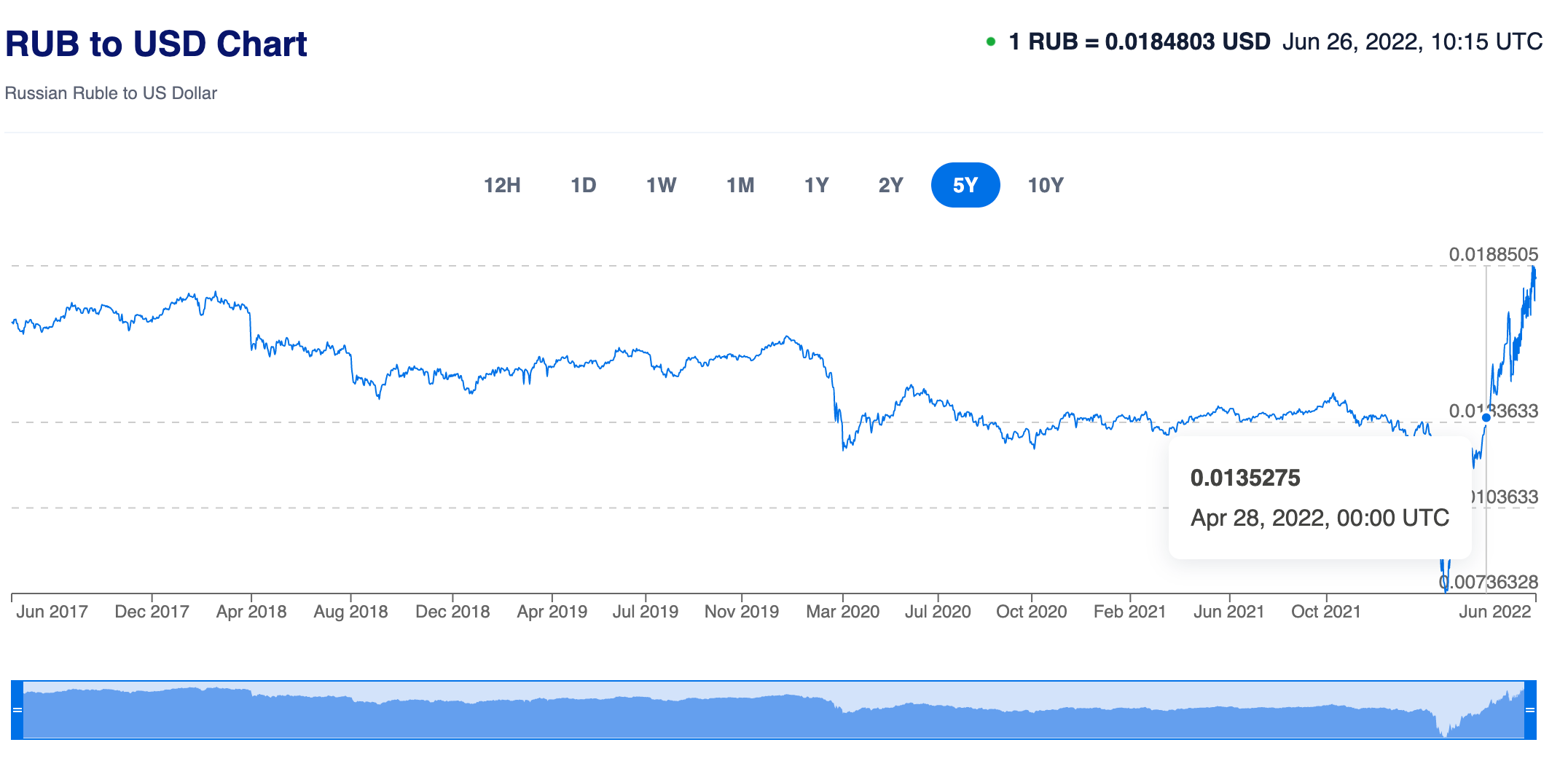
Task: Click the right navigator range handle
Action: click(1530, 710)
